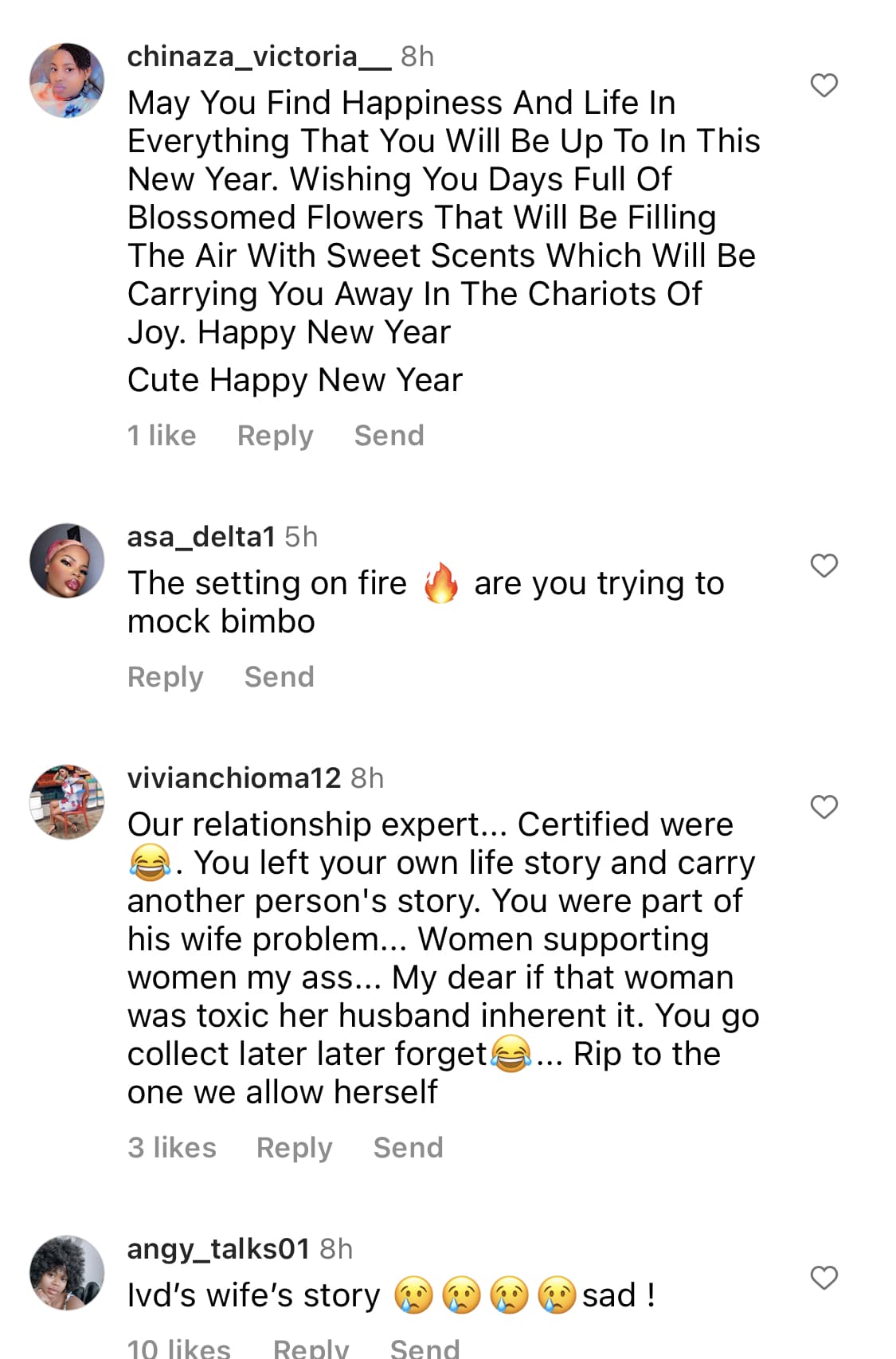
Task: View vivianchioma12's avatar
Action: point(67,802)
